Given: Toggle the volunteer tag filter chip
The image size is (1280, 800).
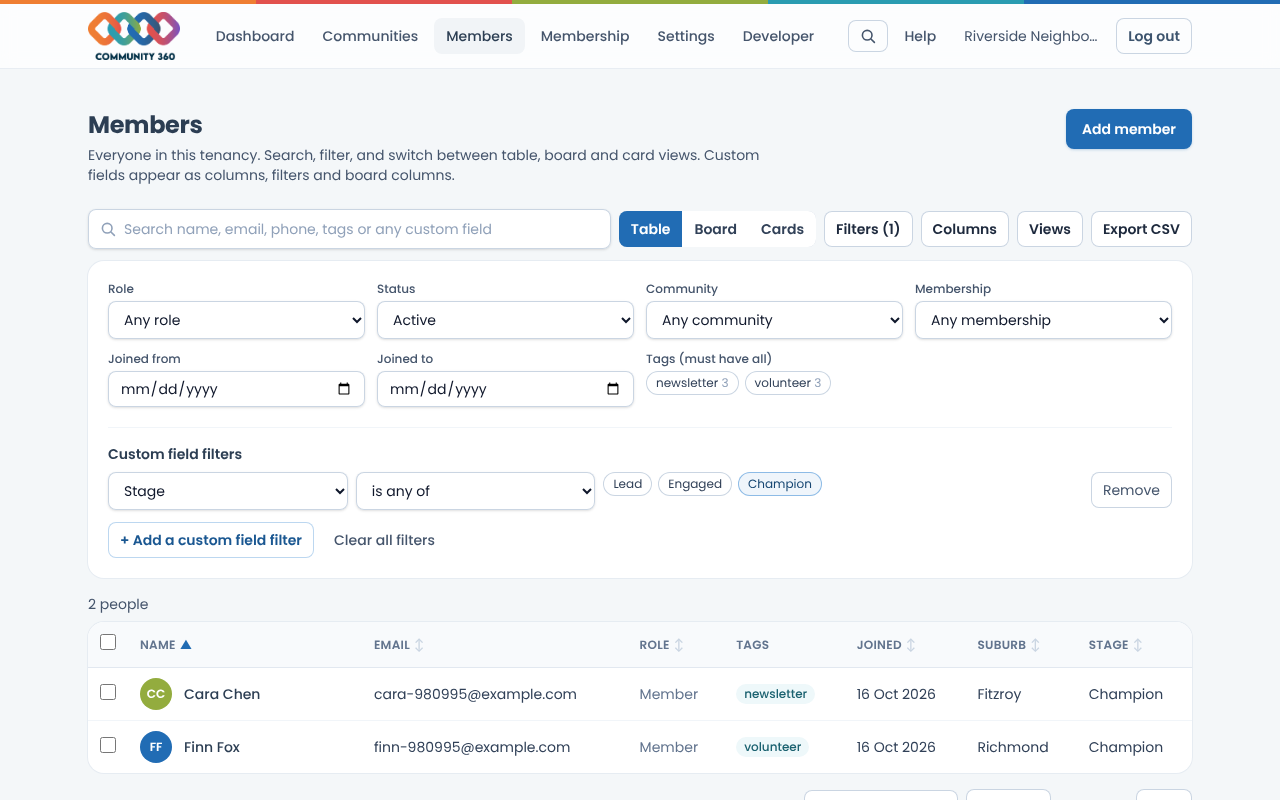Looking at the screenshot, I should coord(788,383).
